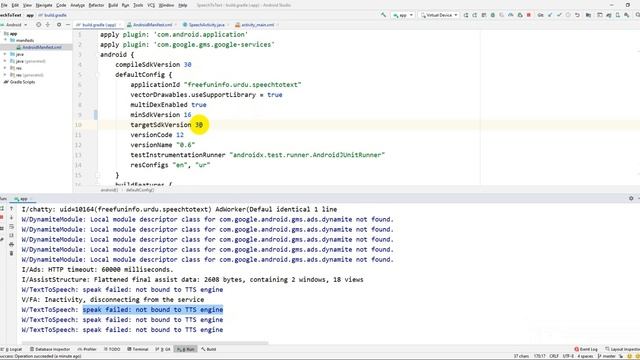Click the defaultConfig breadcrumb below the editor

(x=140, y=190)
